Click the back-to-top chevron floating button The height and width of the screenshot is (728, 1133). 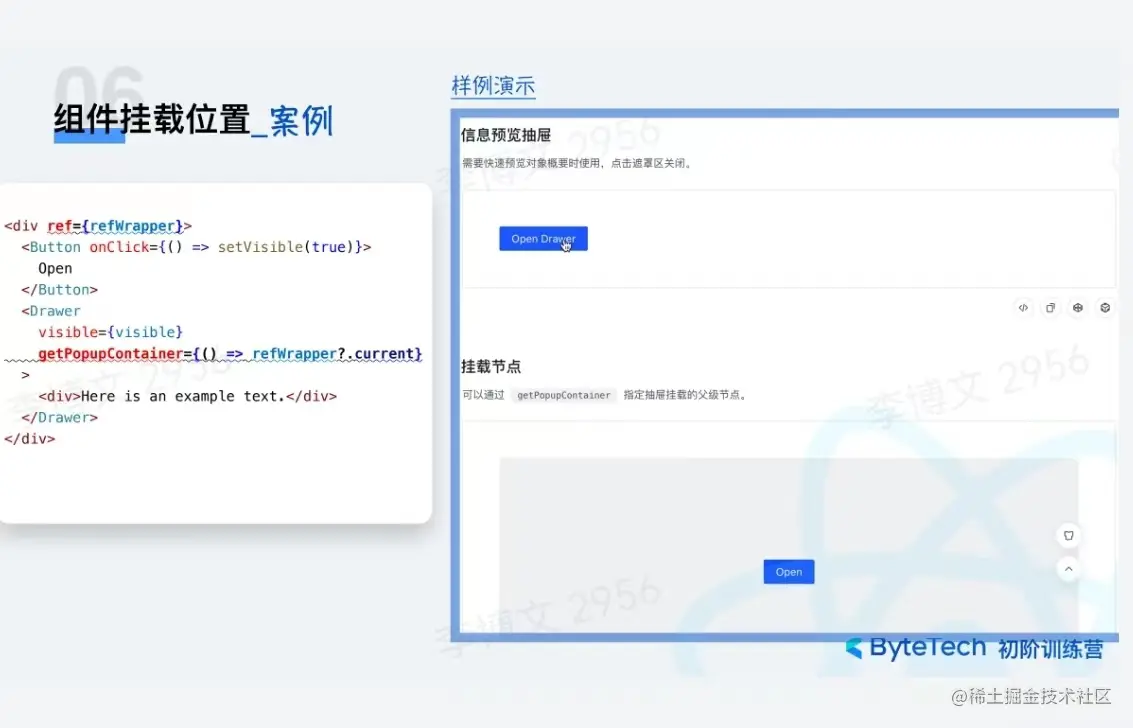point(1069,569)
